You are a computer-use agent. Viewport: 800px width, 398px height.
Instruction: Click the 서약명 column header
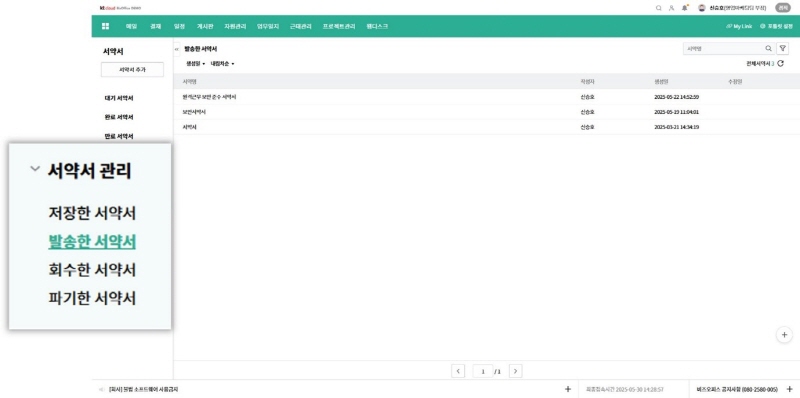pos(190,82)
